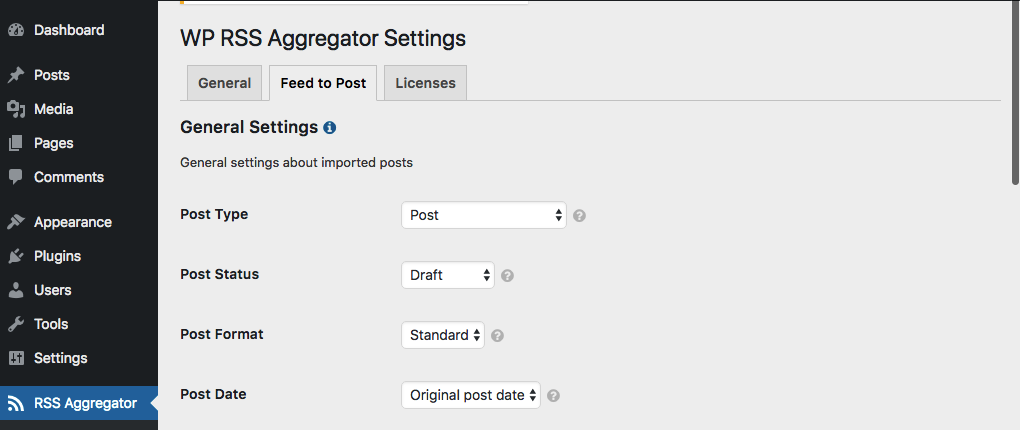Click the help icon next to Post Date
This screenshot has width=1020, height=430.
point(554,396)
